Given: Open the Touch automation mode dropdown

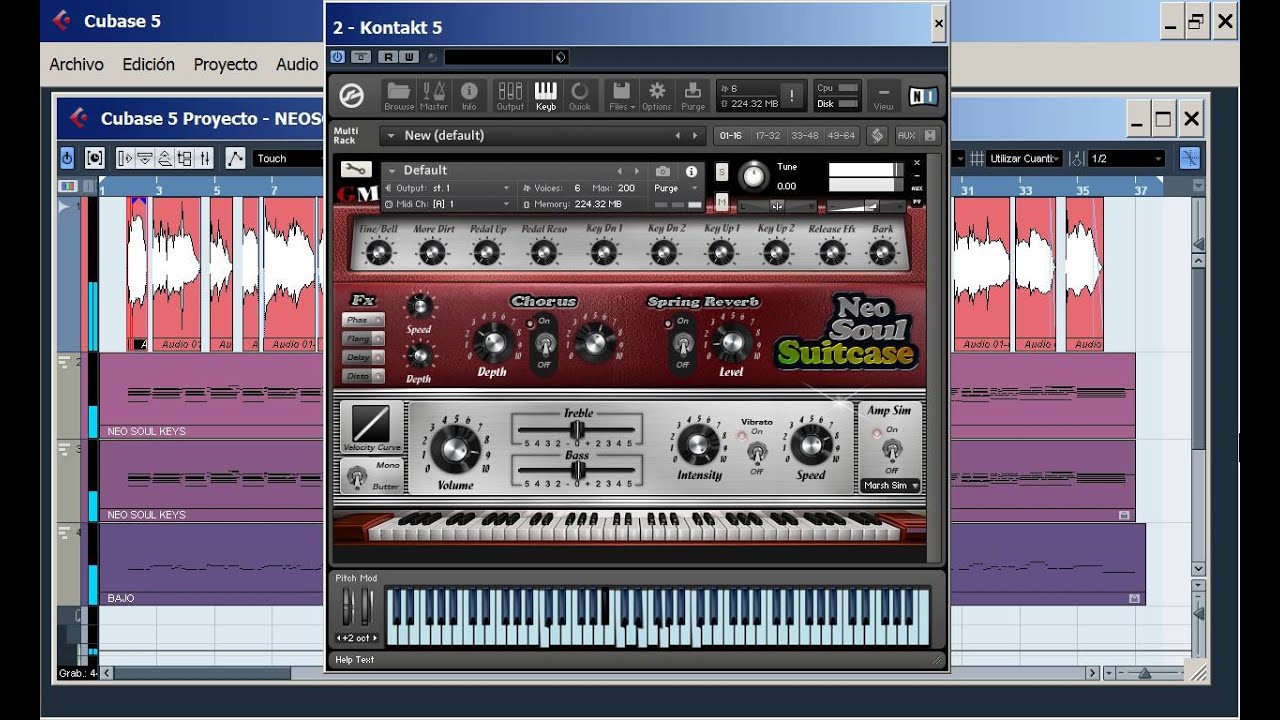Looking at the screenshot, I should 287,158.
